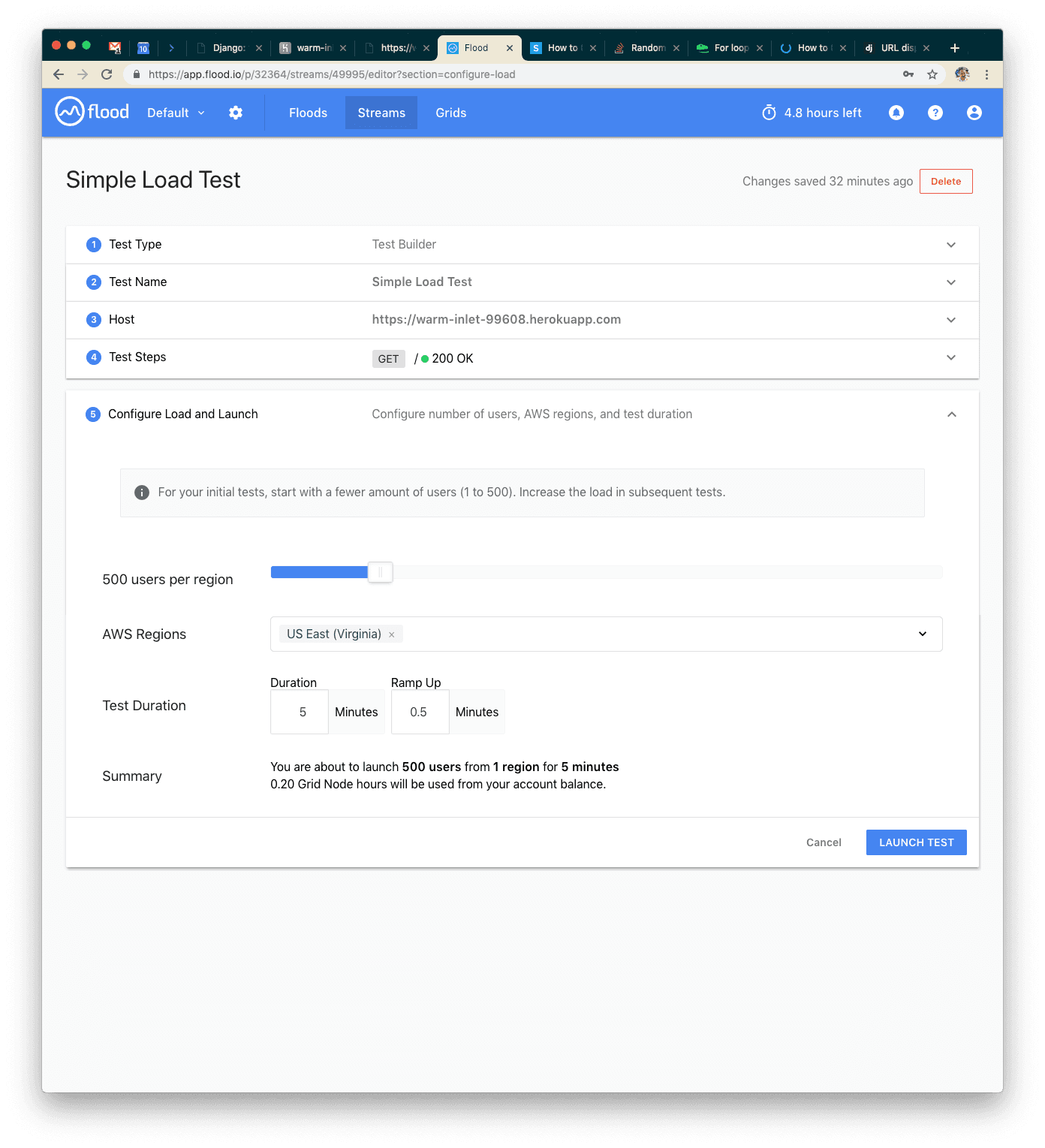Collapse Configure Load and Launch section
The width and height of the screenshot is (1045, 1148).
click(951, 414)
